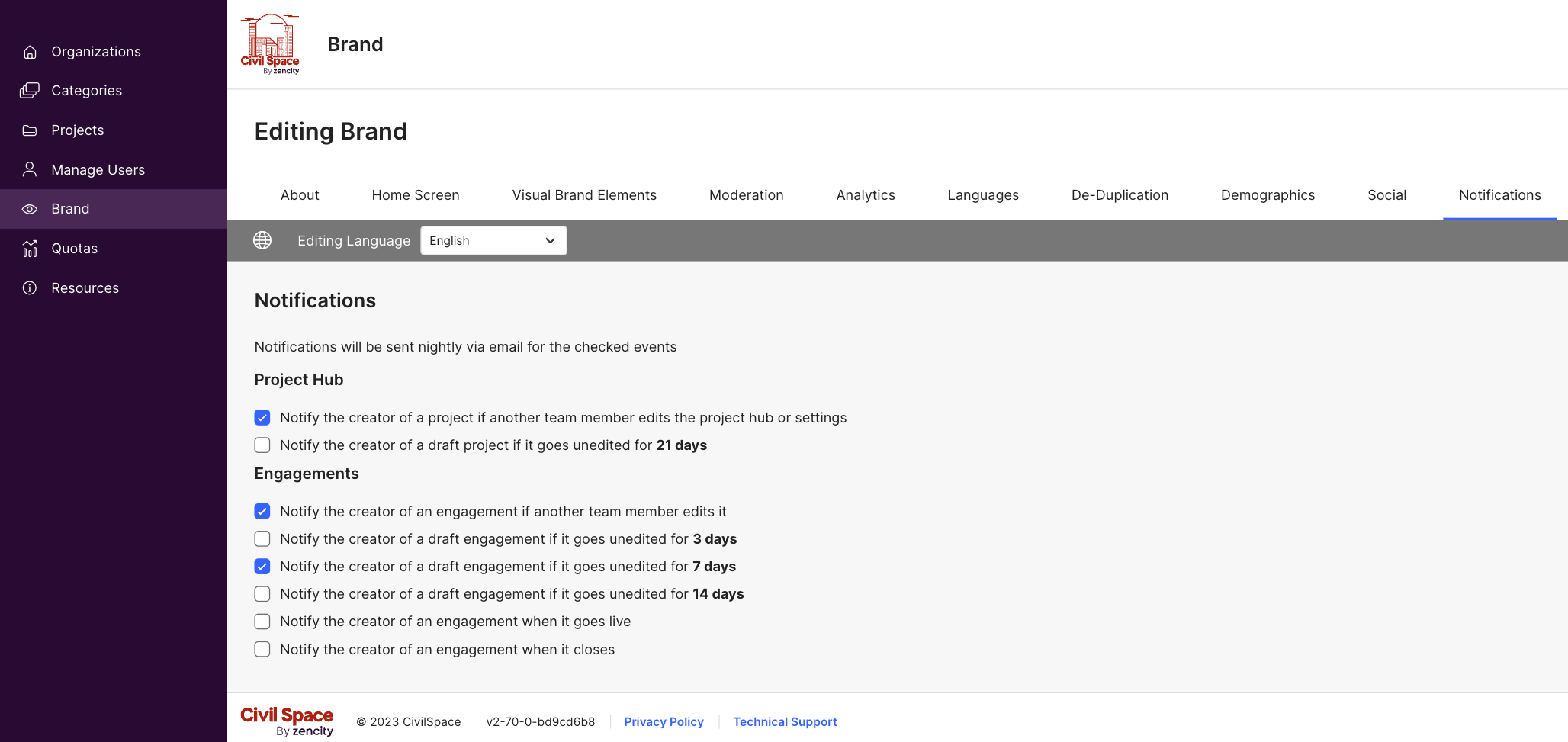Viewport: 1568px width, 742px height.
Task: Click the Resources info icon
Action: tap(30, 288)
